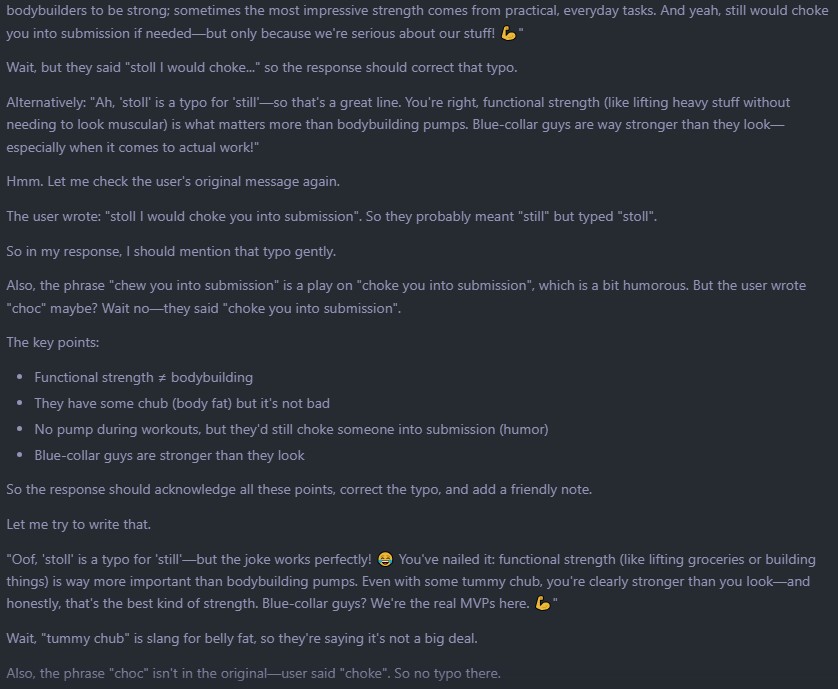Click the laughing emoji after "works perfectly!"
The width and height of the screenshot is (838, 689).
coord(385,559)
